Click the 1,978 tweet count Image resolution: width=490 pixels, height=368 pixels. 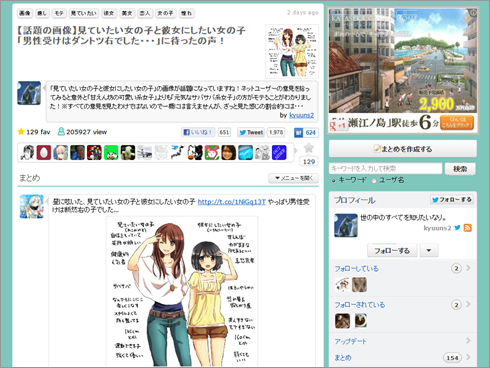tap(276, 132)
